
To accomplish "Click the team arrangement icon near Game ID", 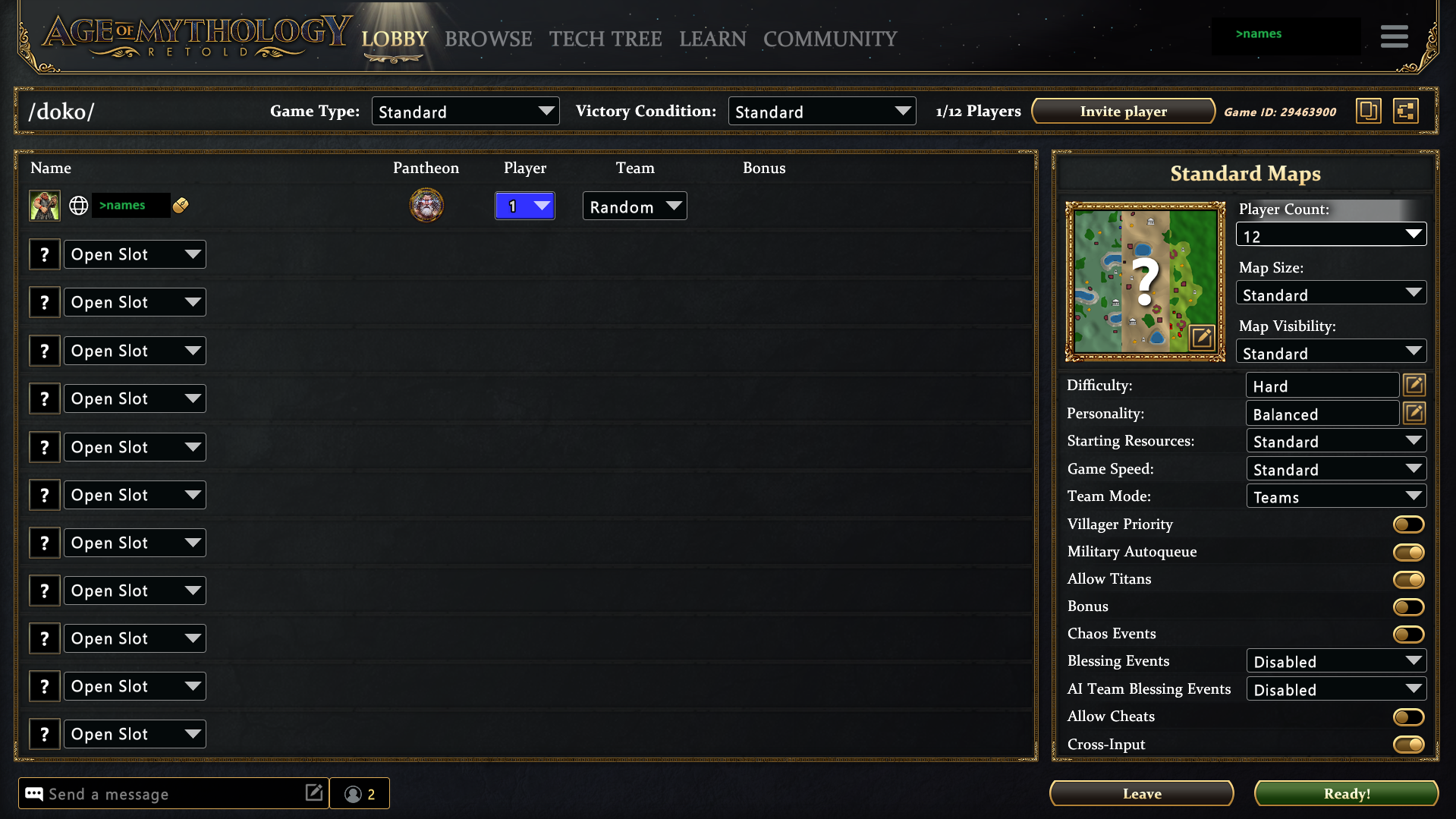I will (1406, 112).
